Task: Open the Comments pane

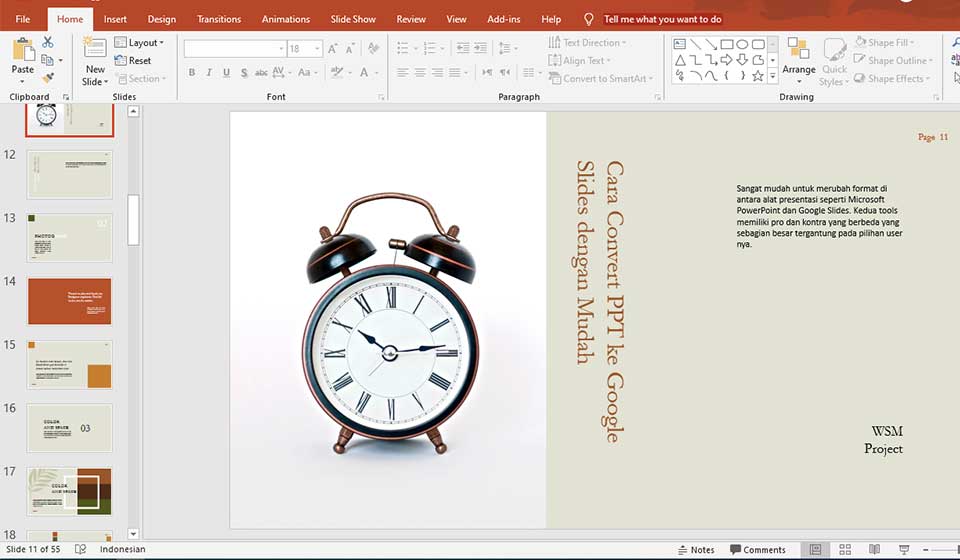Action: point(758,550)
